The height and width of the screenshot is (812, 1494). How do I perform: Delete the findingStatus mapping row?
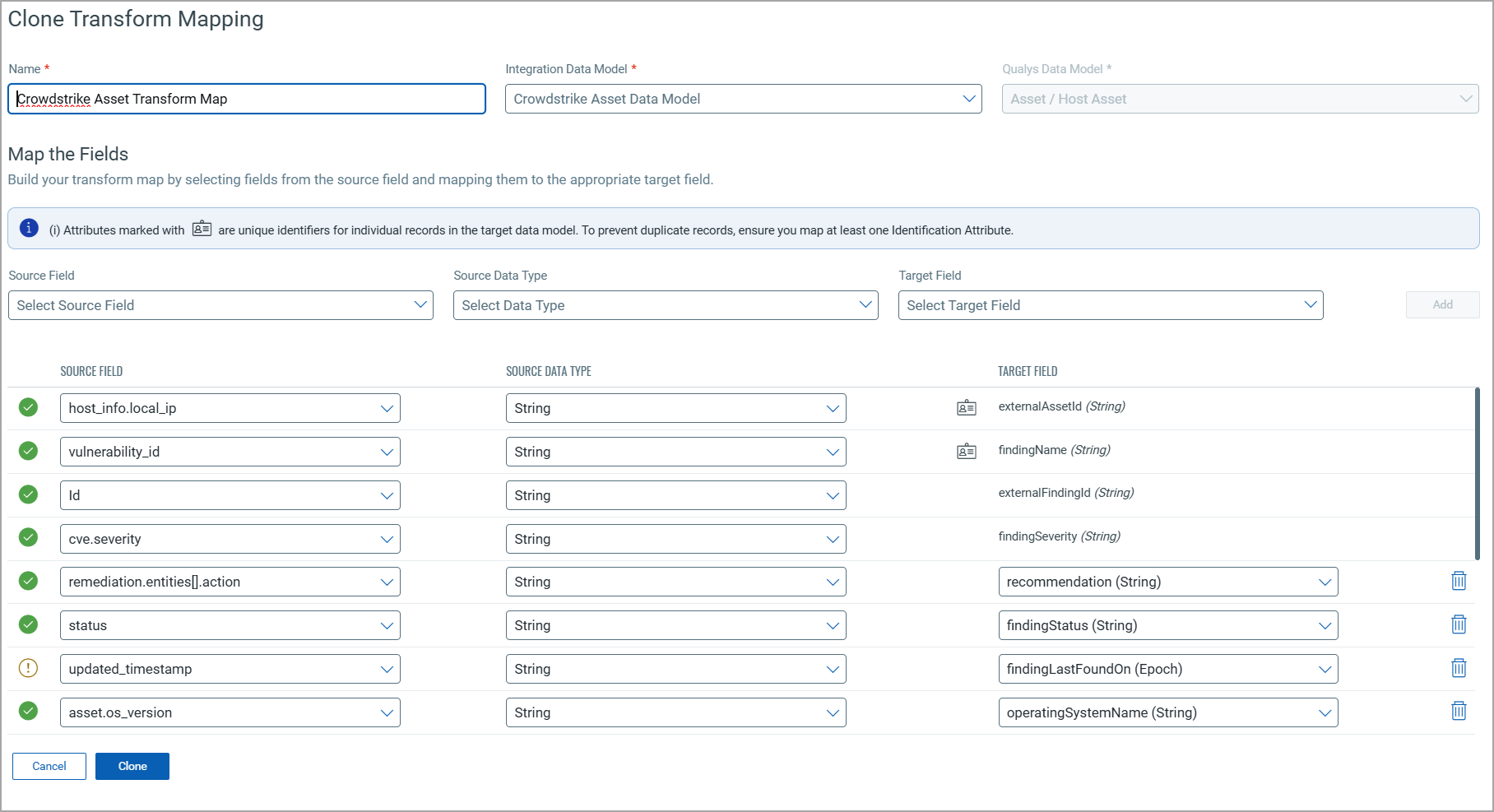1458,624
